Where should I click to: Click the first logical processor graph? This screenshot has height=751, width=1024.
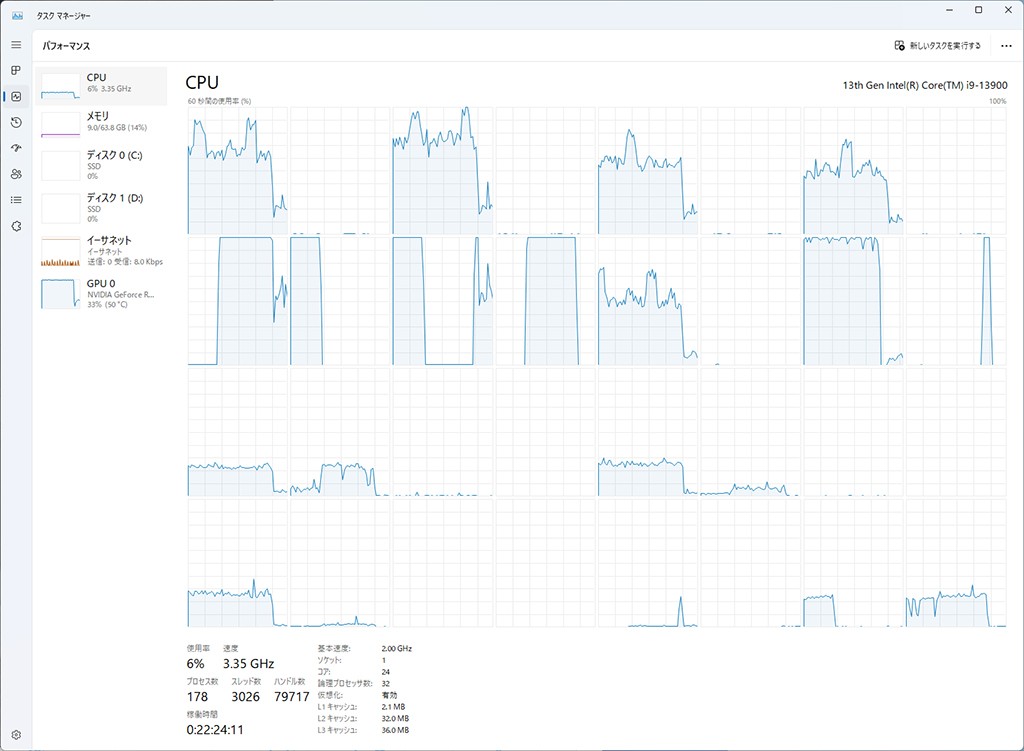click(237, 170)
